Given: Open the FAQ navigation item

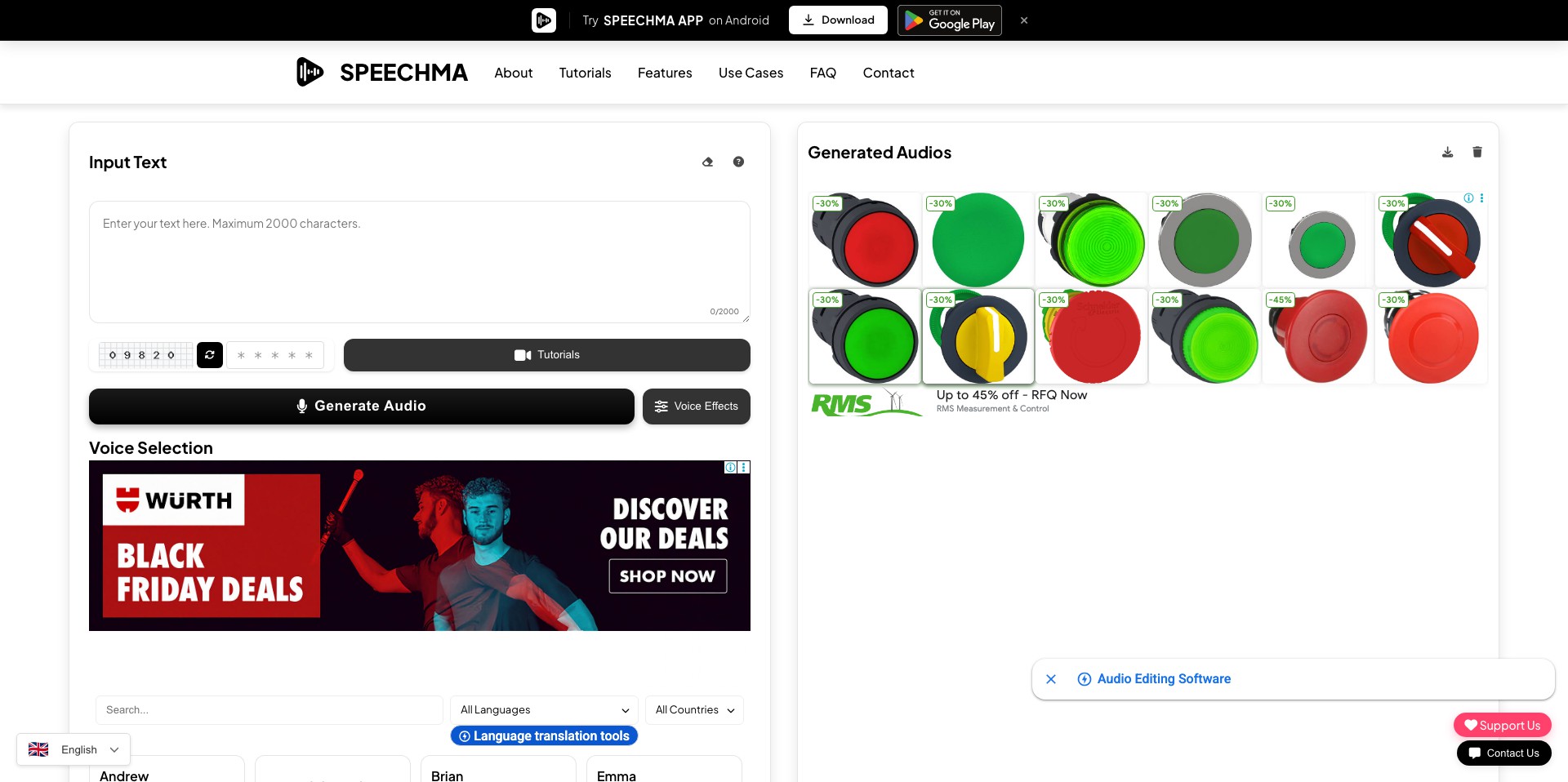Looking at the screenshot, I should pos(823,73).
